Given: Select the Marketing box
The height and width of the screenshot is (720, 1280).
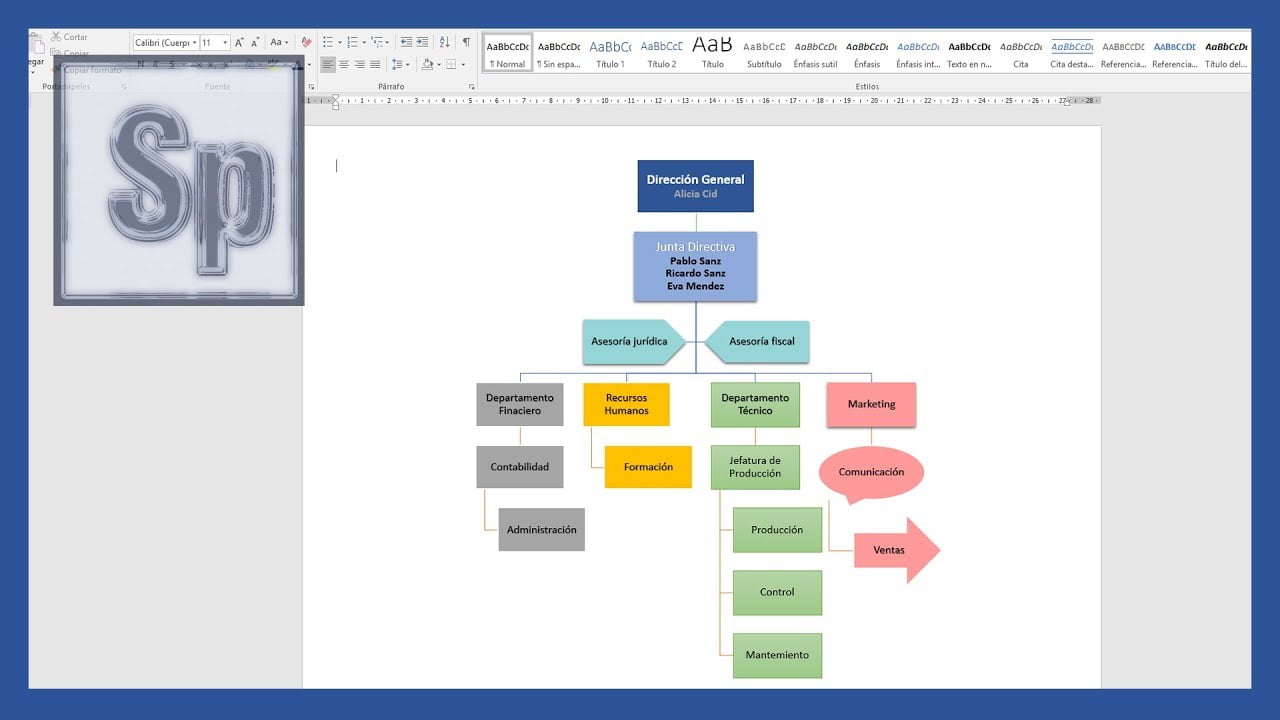Looking at the screenshot, I should [x=871, y=404].
